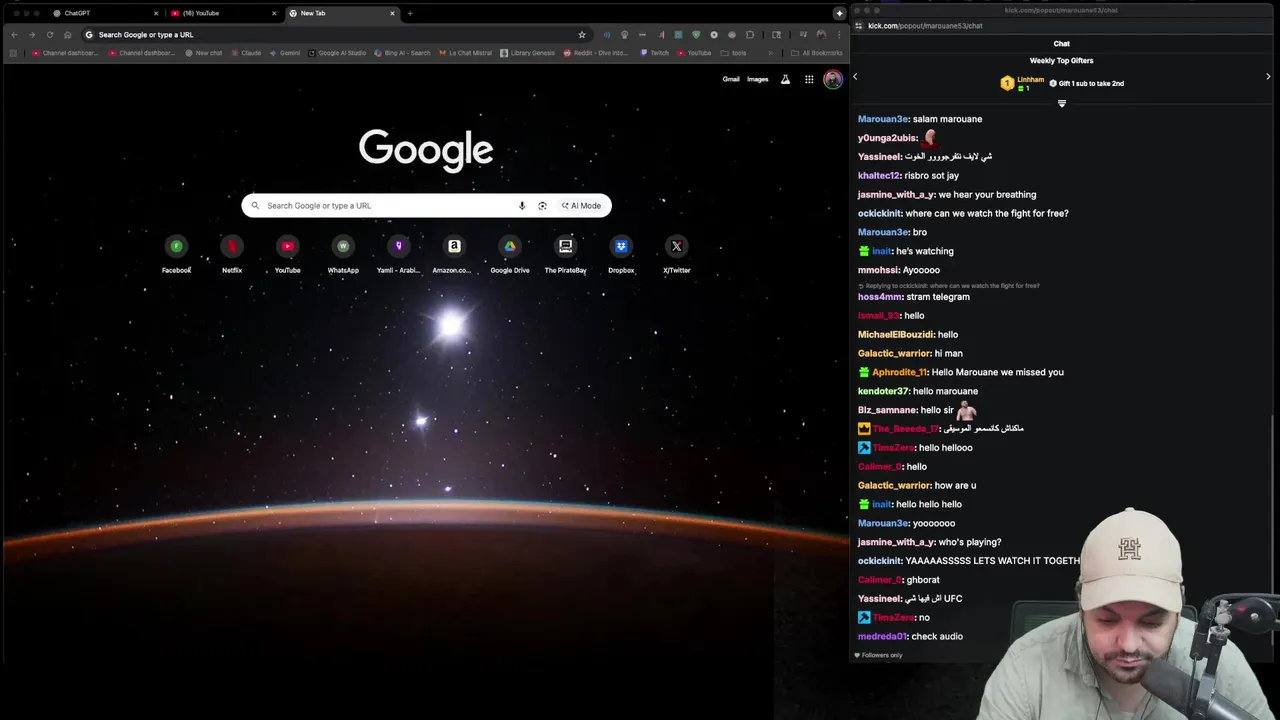Open the Dropbox shortcut
This screenshot has width=1280, height=720.
pyautogui.click(x=621, y=254)
